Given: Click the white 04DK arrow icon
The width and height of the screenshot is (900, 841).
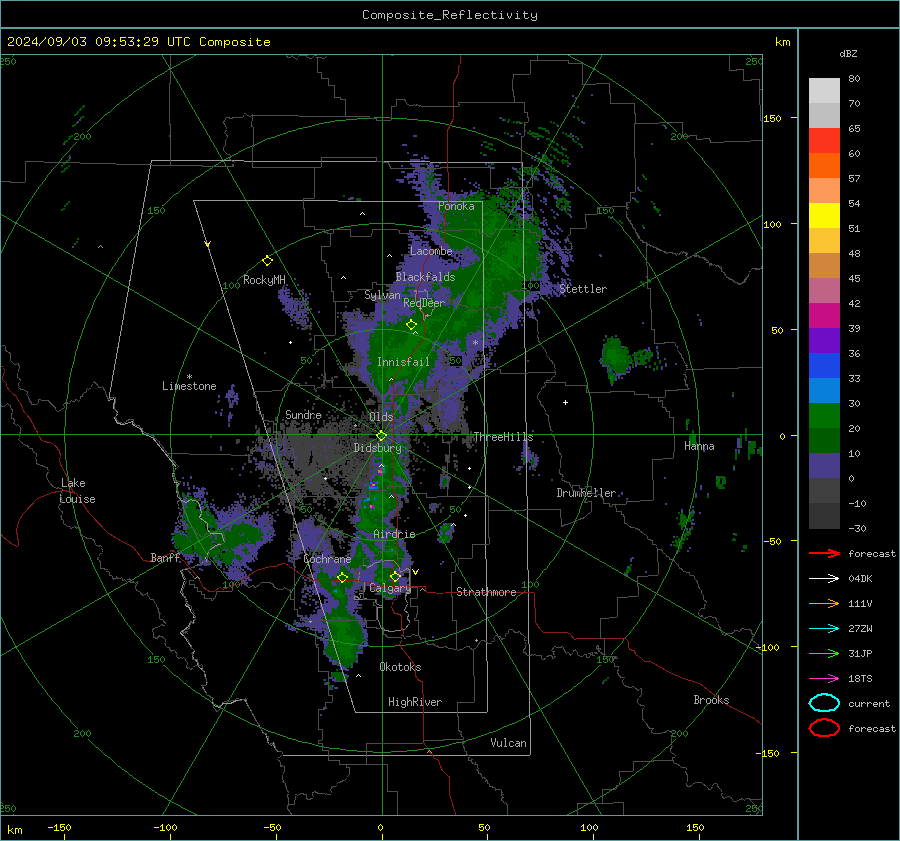Looking at the screenshot, I should point(824,579).
